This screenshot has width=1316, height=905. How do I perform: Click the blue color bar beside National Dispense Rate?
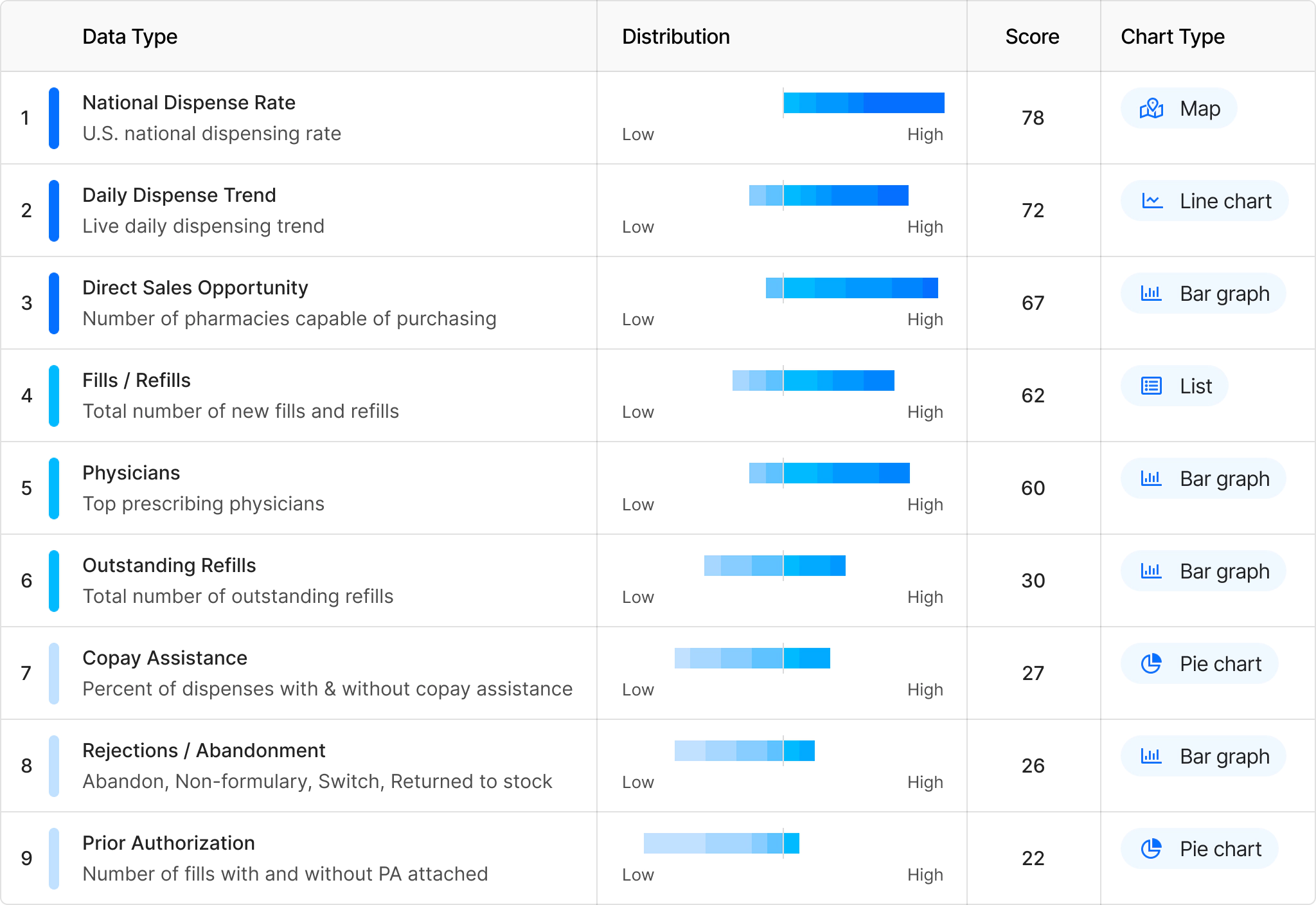[54, 118]
